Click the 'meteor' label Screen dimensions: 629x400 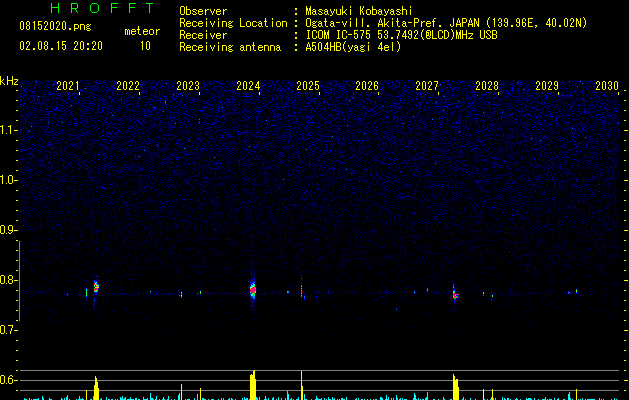coord(142,31)
